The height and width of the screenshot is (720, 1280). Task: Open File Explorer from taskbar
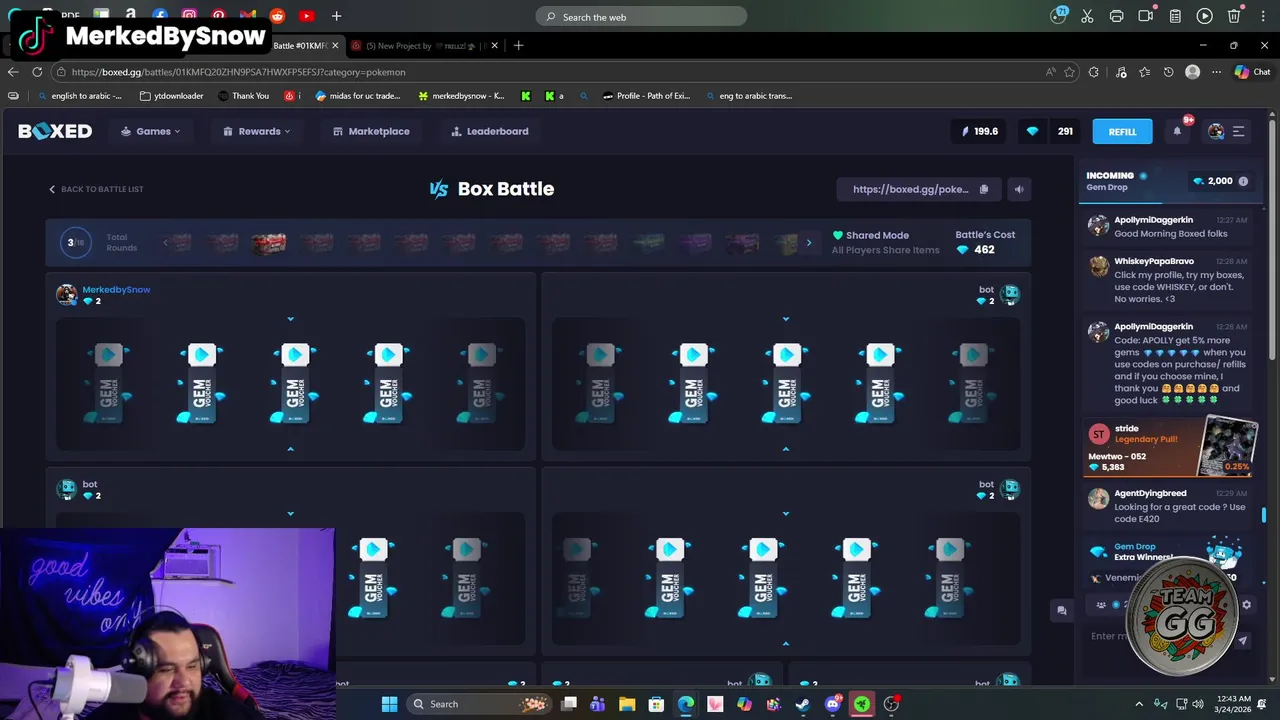(627, 704)
